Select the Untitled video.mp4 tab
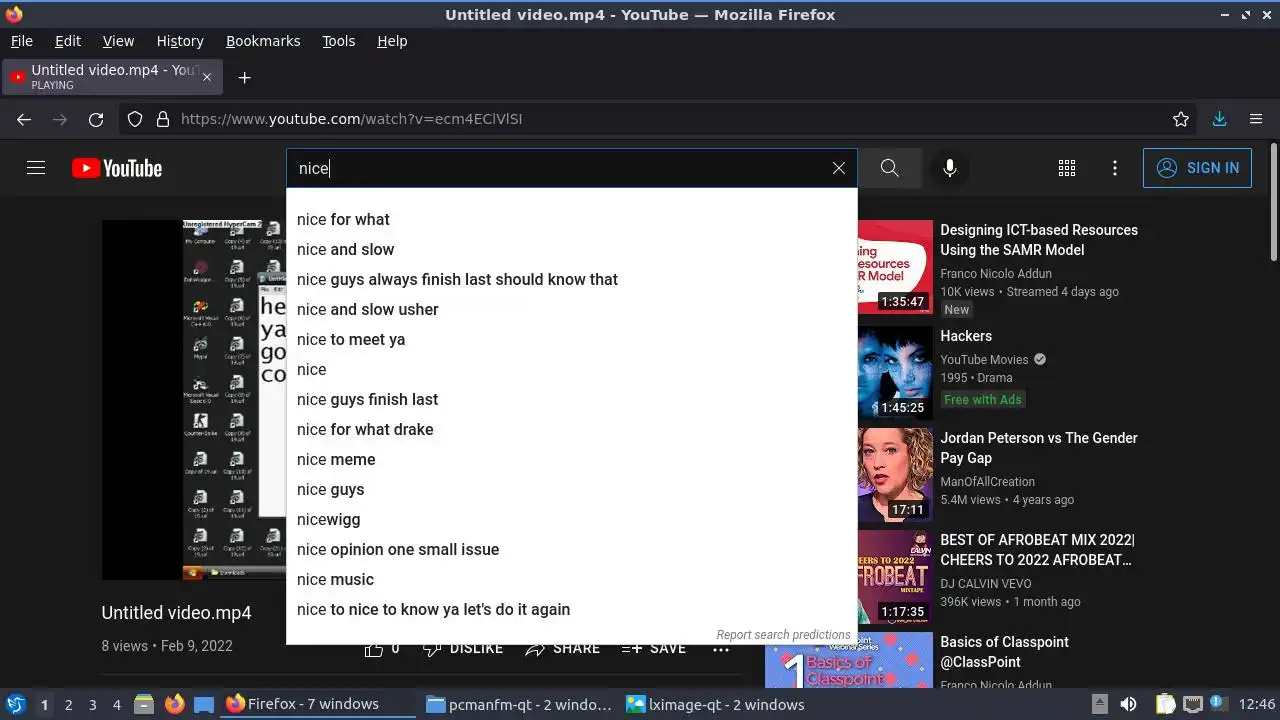 pyautogui.click(x=111, y=77)
